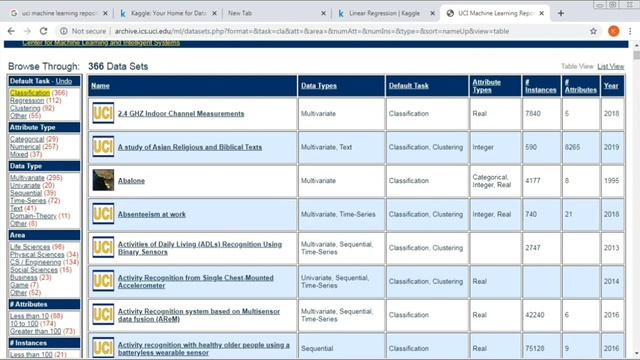Close the Kaggle Your Home for Data tab
This screenshot has height=360, width=640.
click(x=214, y=13)
